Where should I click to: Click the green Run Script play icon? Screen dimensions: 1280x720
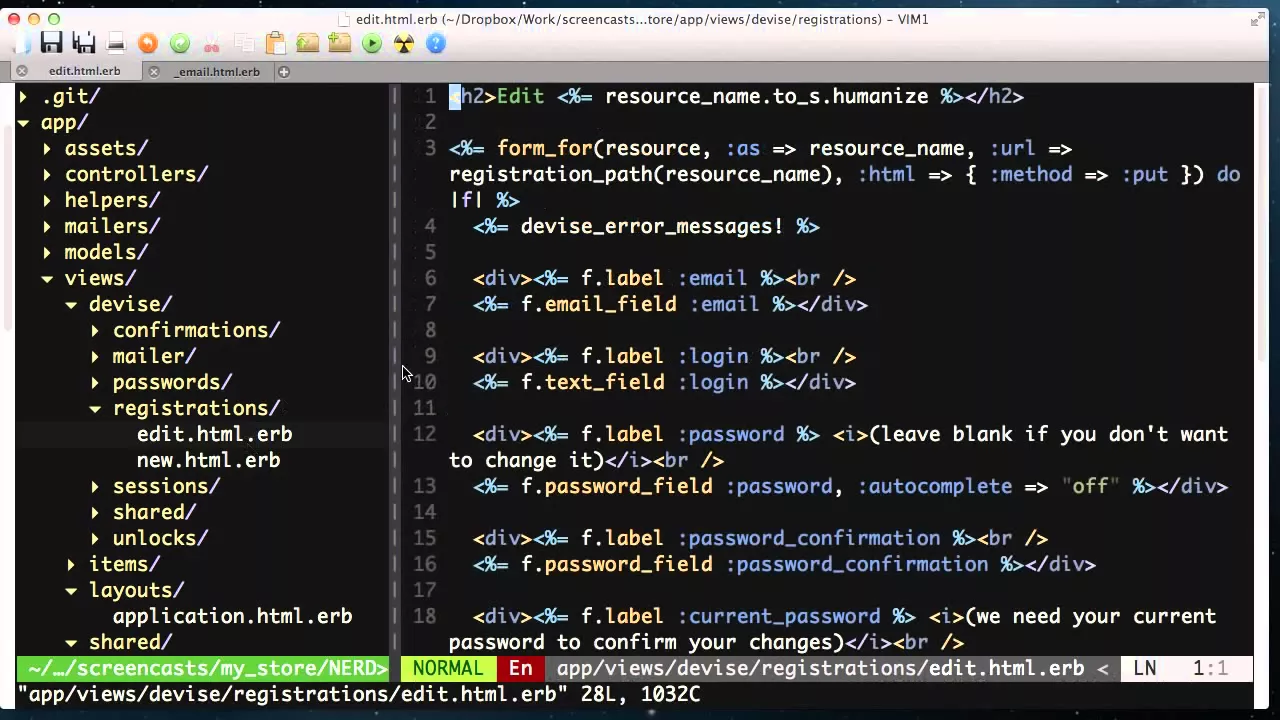click(x=372, y=43)
